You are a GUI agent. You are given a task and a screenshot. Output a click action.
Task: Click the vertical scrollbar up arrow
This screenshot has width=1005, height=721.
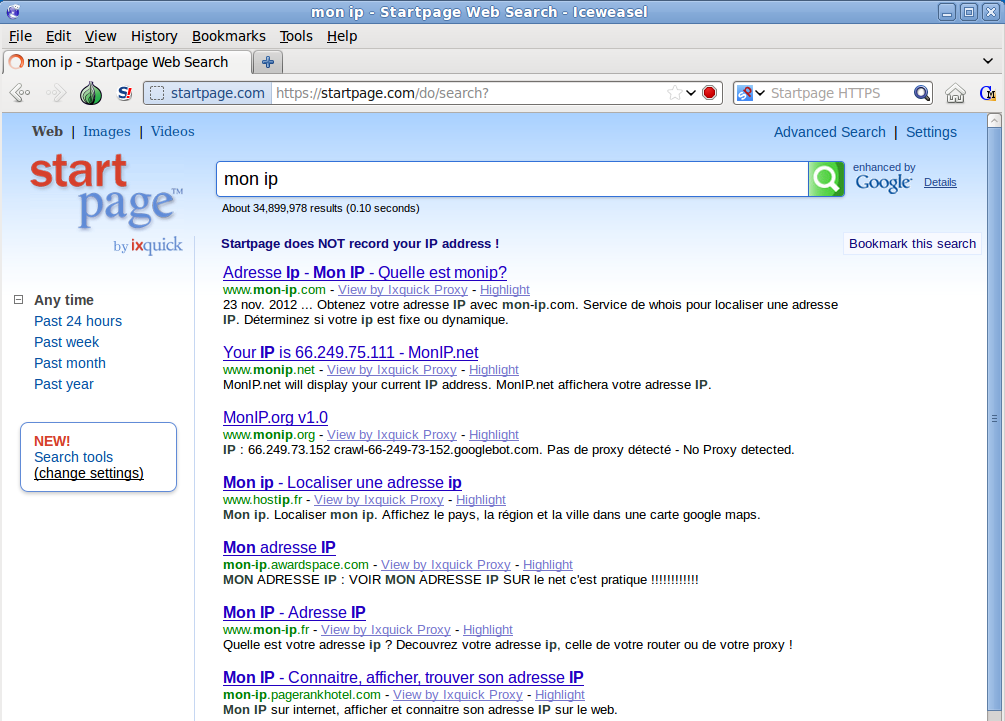(x=994, y=120)
